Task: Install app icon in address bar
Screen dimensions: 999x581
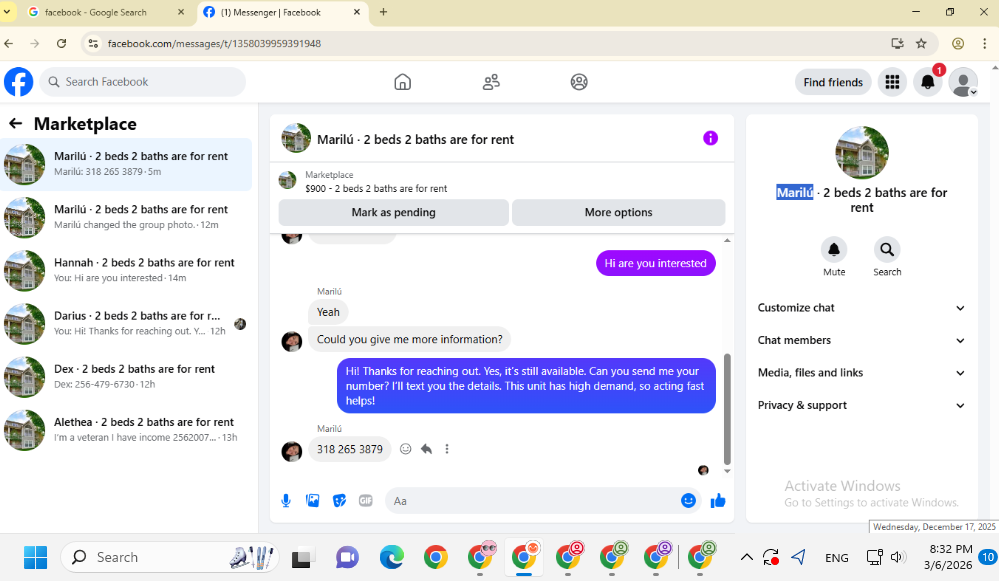Action: click(897, 43)
